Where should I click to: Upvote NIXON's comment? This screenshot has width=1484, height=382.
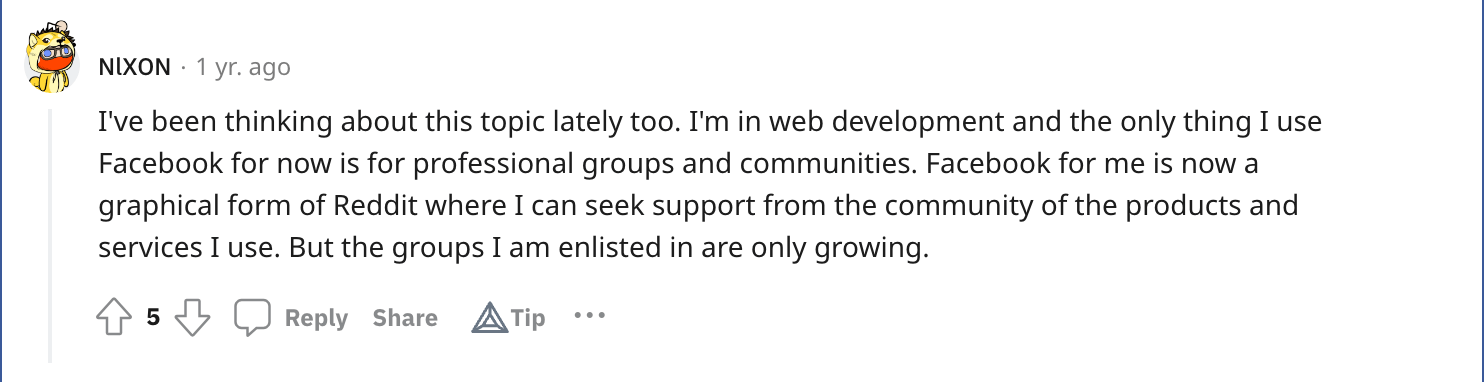pyautogui.click(x=114, y=318)
